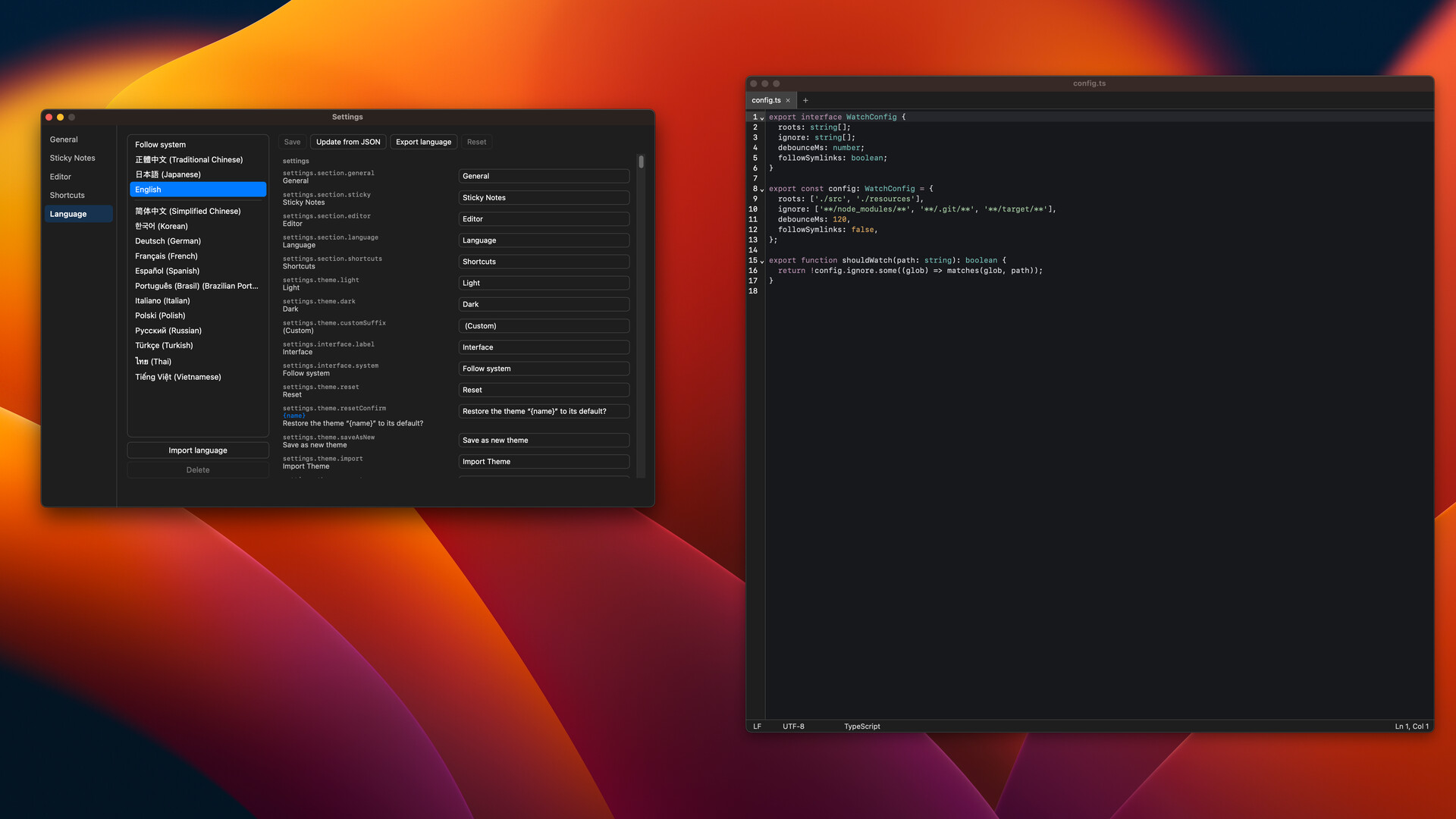Open the General settings section
1456x819 pixels.
(78, 140)
